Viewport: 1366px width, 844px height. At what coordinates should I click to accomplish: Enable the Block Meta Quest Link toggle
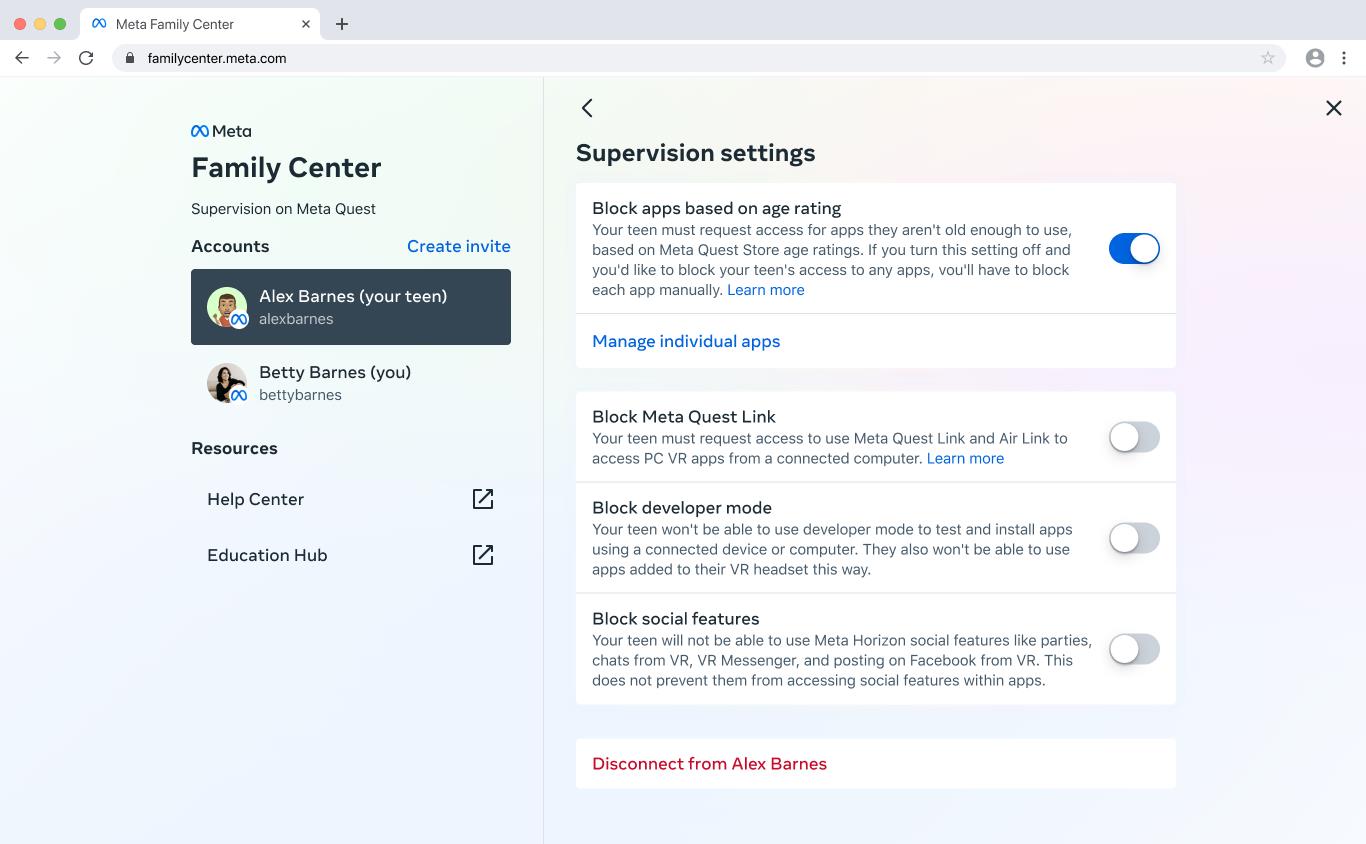point(1133,437)
